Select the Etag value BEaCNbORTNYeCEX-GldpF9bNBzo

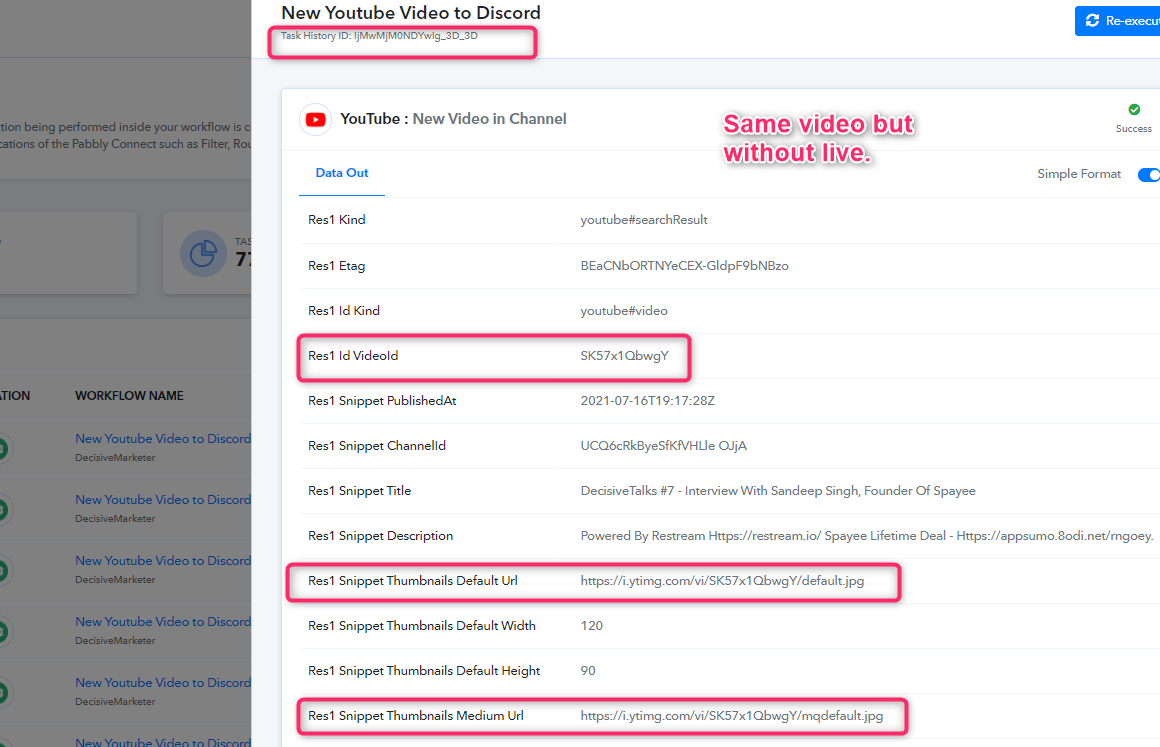(684, 266)
